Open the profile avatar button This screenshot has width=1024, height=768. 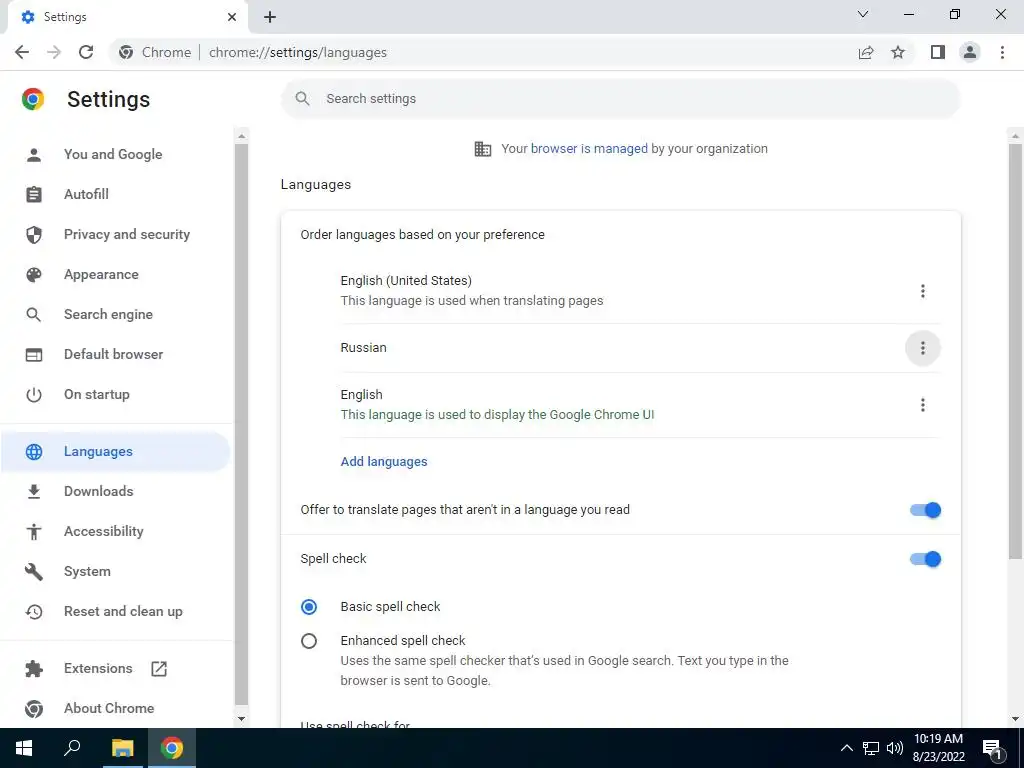click(970, 52)
